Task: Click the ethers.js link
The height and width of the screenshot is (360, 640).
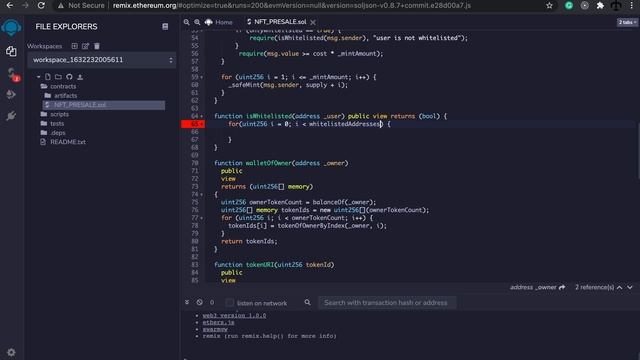Action: coord(218,322)
